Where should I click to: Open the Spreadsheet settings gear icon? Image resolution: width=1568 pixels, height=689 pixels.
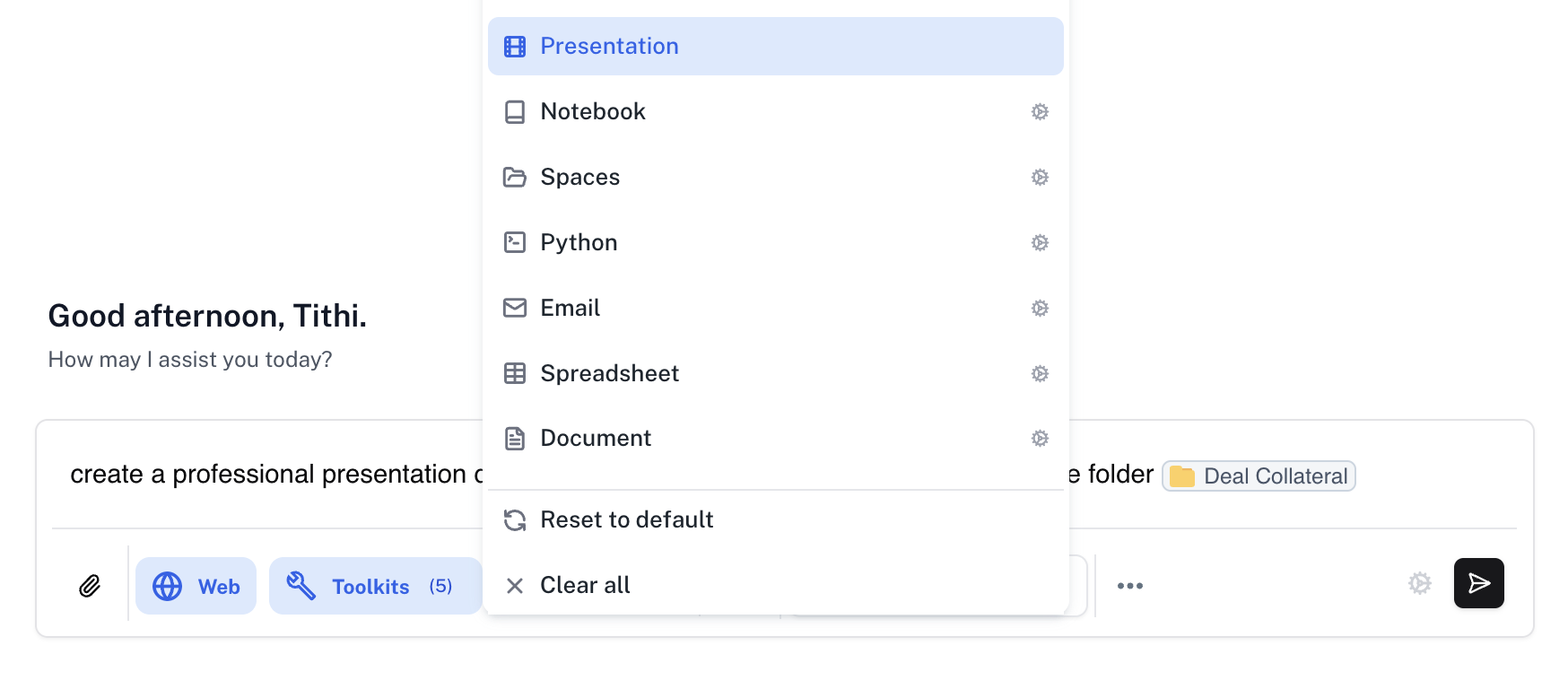tap(1040, 374)
